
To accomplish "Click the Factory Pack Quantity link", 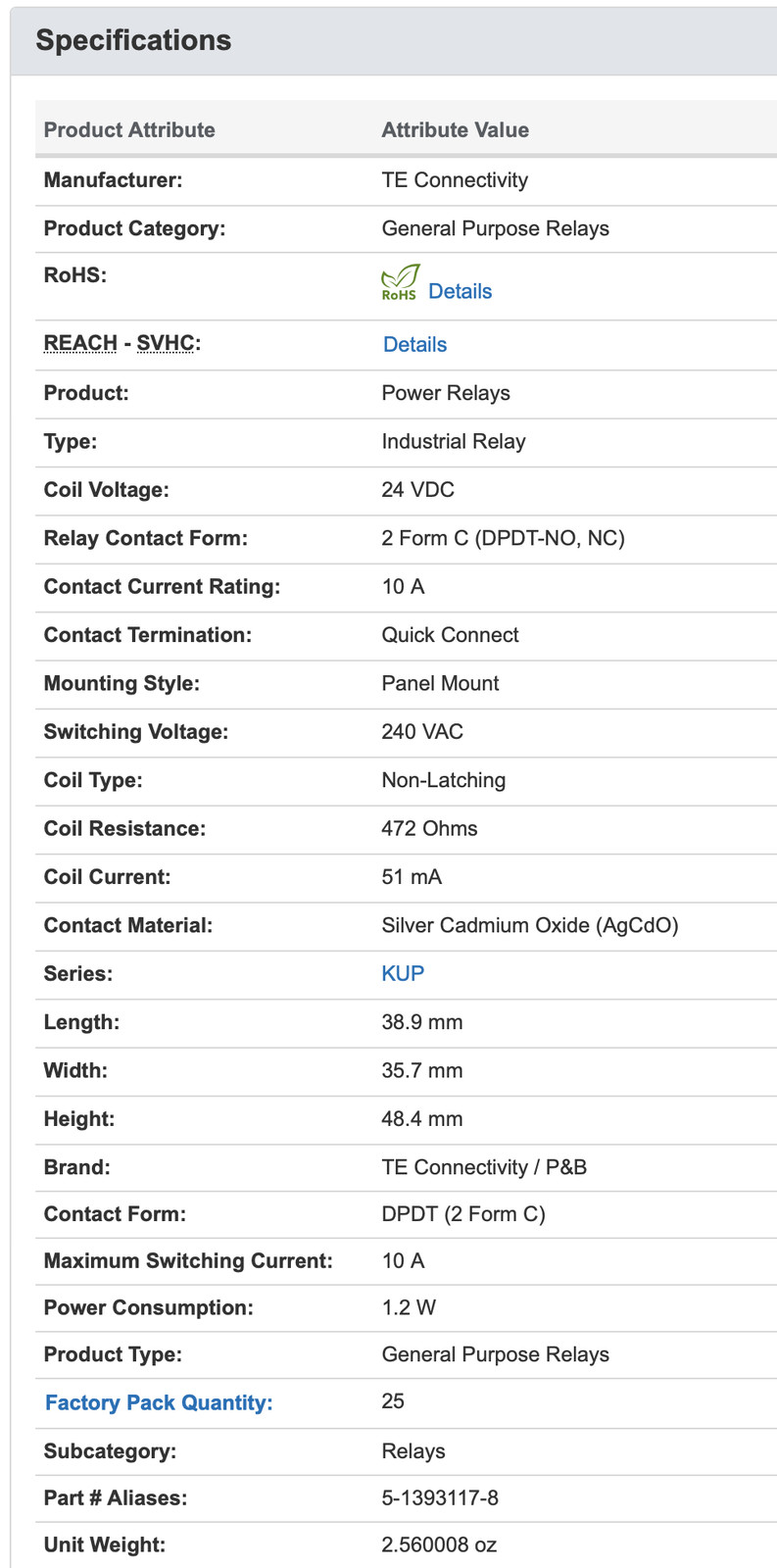I will [x=159, y=1402].
